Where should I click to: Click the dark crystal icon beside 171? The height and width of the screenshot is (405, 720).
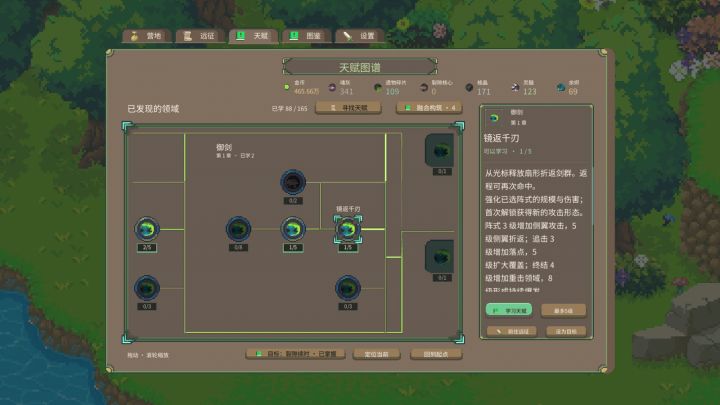[x=469, y=87]
